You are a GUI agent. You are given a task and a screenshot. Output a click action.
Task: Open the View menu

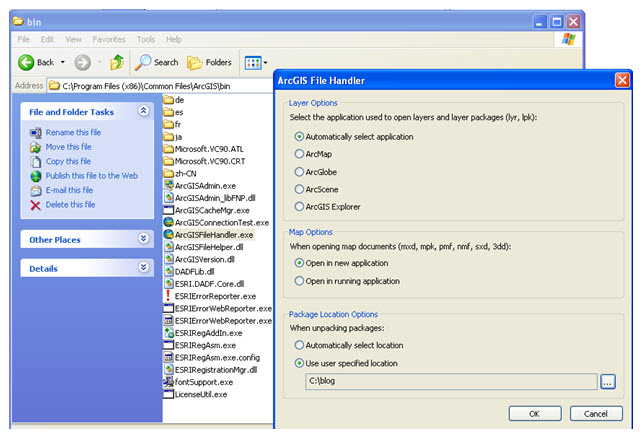pos(73,39)
